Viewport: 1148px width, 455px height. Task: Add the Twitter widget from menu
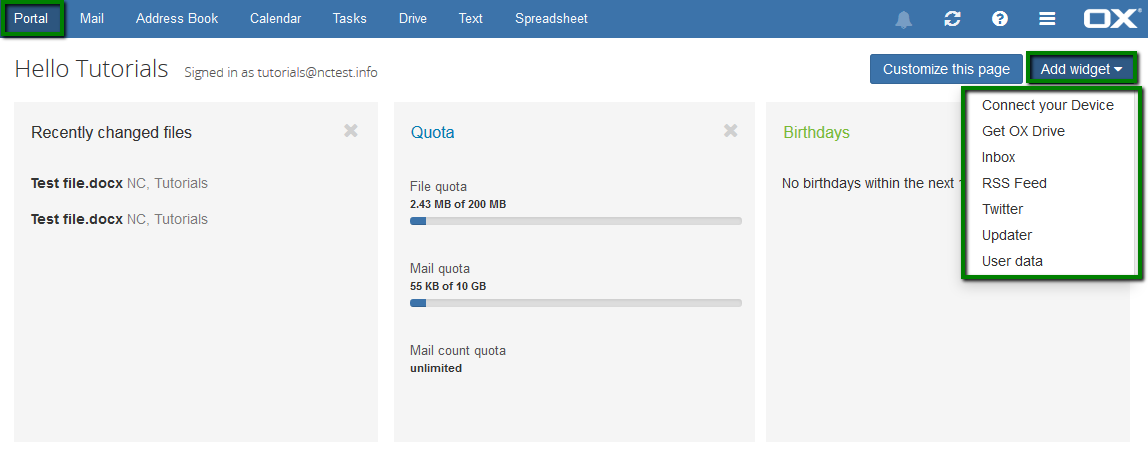1002,210
